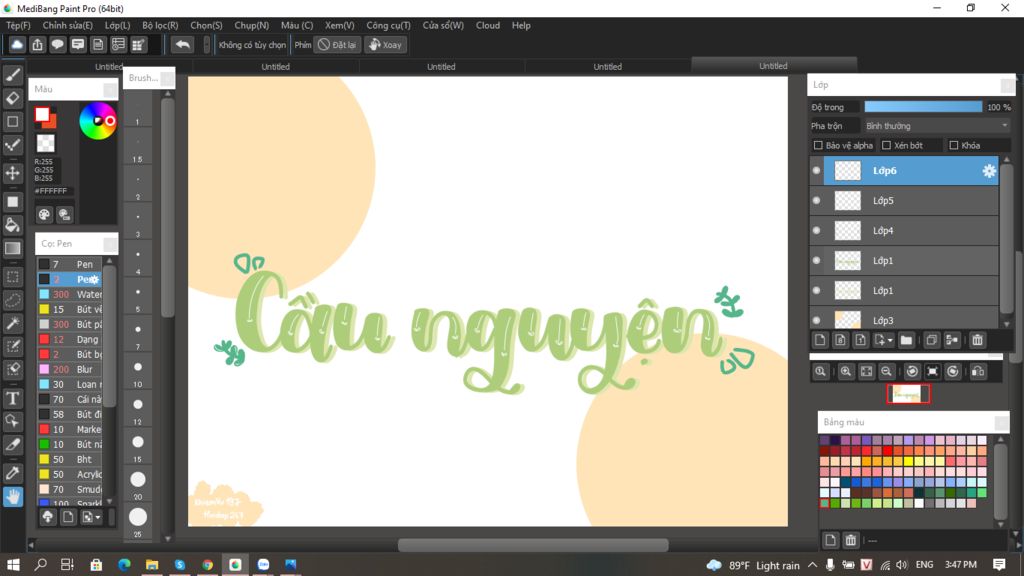Image resolution: width=1024 pixels, height=576 pixels.
Task: Open the Xem(V) menu
Action: pyautogui.click(x=340, y=25)
